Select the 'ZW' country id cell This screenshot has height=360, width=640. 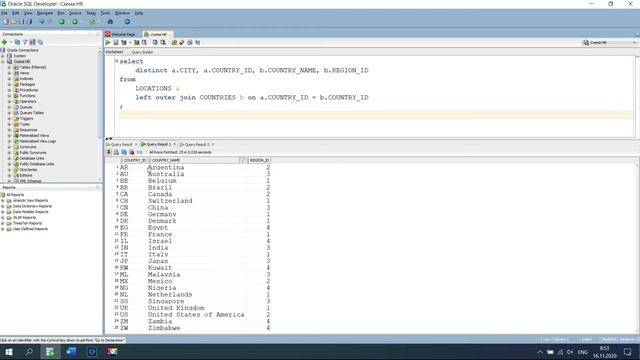pos(124,328)
